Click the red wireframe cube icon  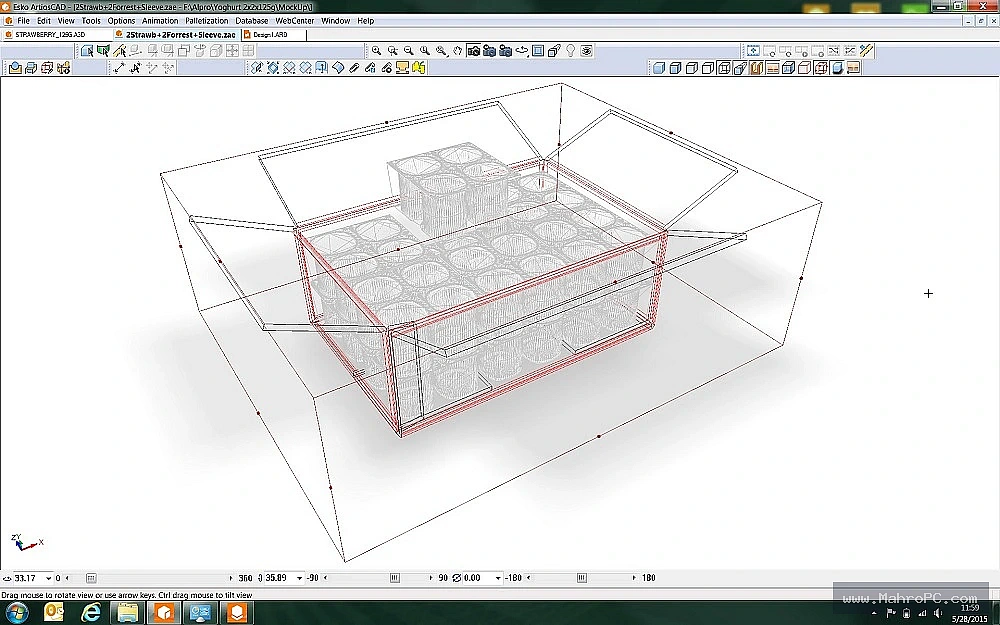(x=820, y=67)
